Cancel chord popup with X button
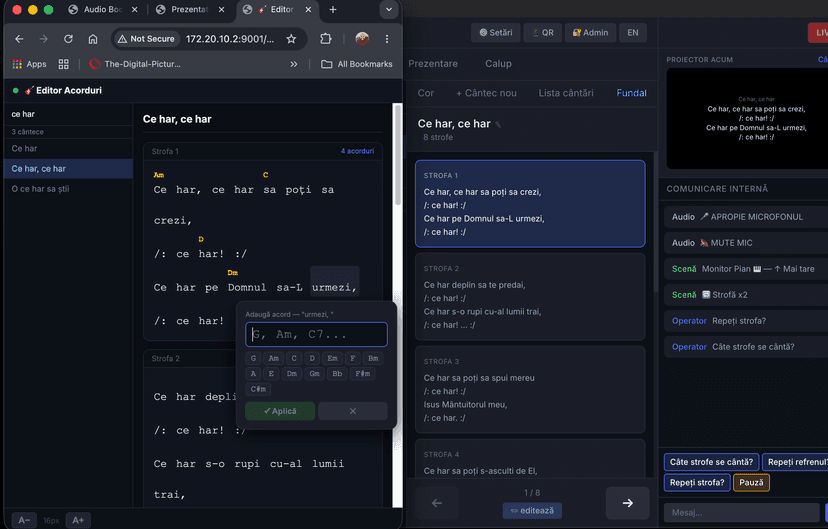This screenshot has height=529, width=828. tap(353, 411)
